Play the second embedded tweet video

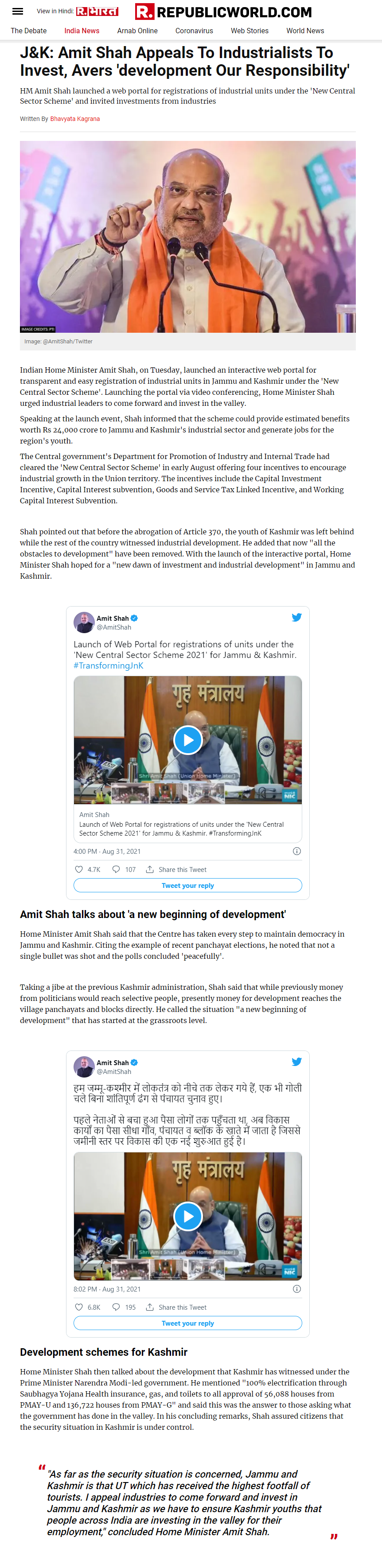point(187,1216)
